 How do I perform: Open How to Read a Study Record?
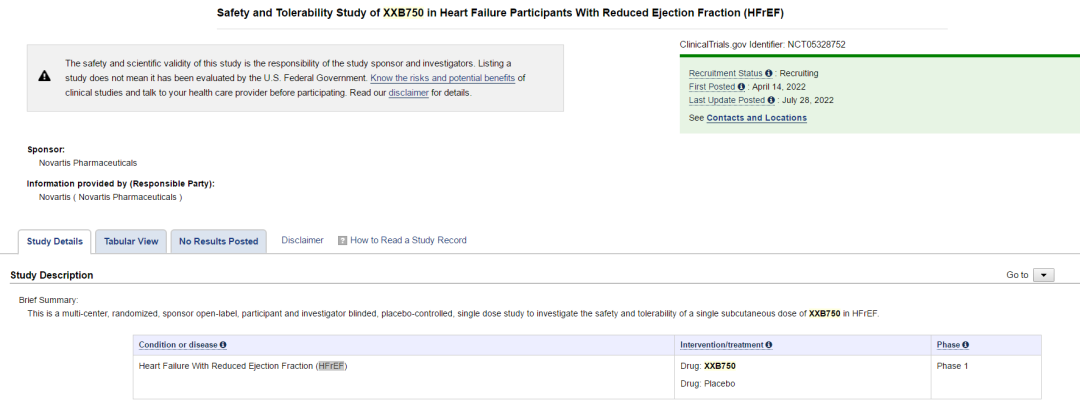click(408, 240)
